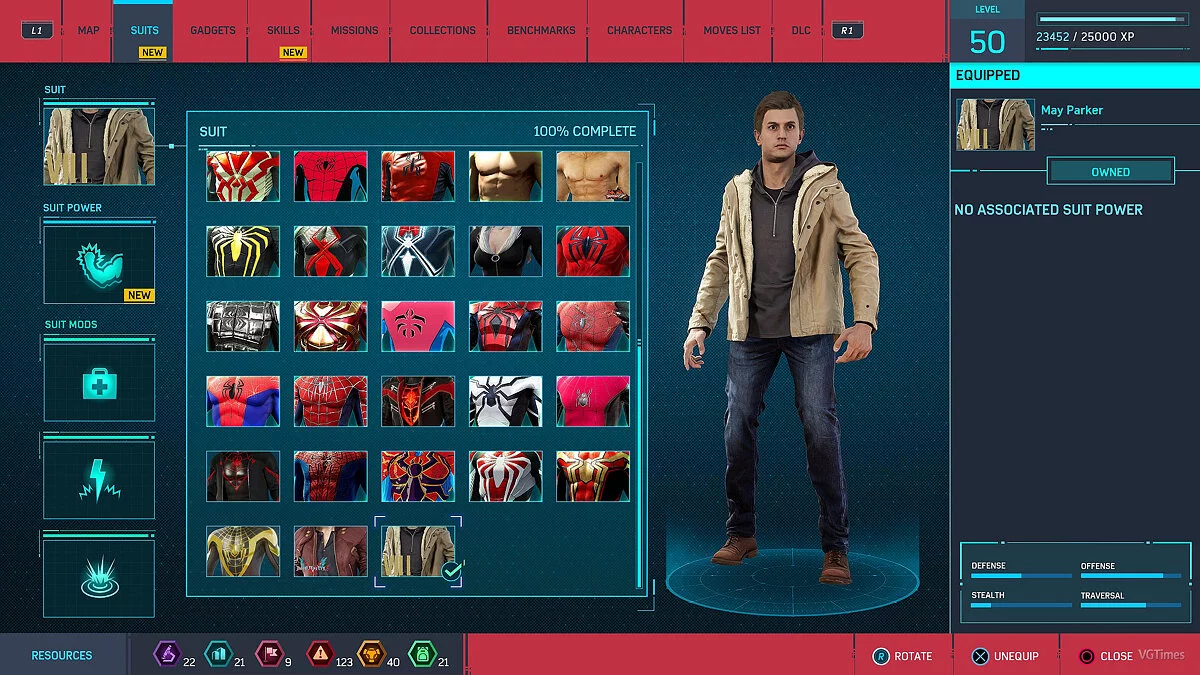This screenshot has height=675, width=1200.
Task: Select the red crime warning token icon
Action: 320,654
